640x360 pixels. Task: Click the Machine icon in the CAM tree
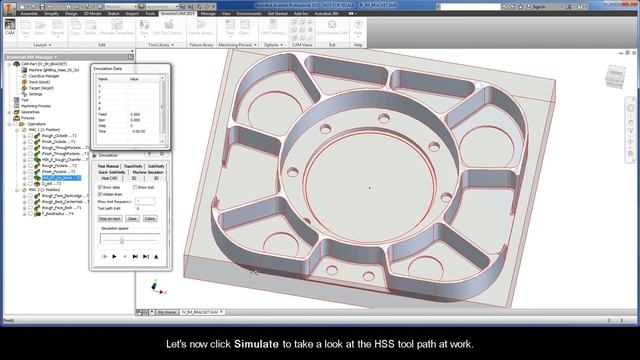tap(24, 70)
